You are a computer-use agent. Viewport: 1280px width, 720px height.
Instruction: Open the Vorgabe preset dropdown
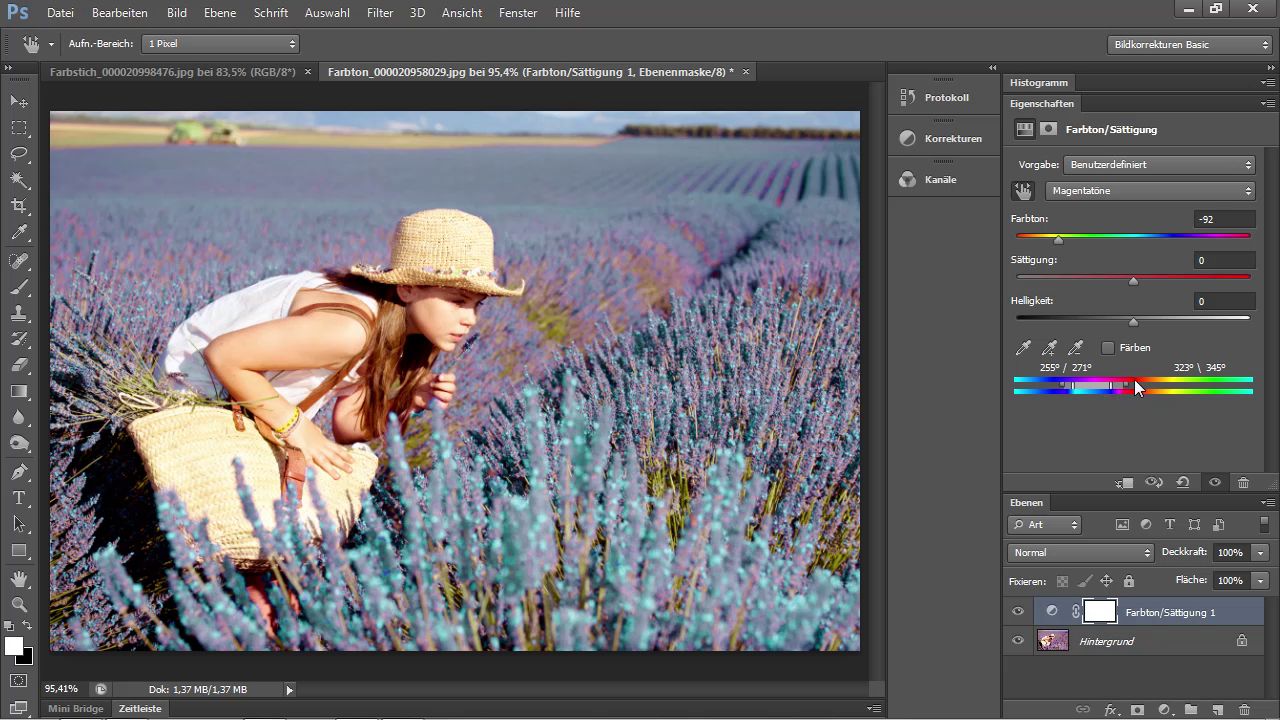[x=1159, y=165]
